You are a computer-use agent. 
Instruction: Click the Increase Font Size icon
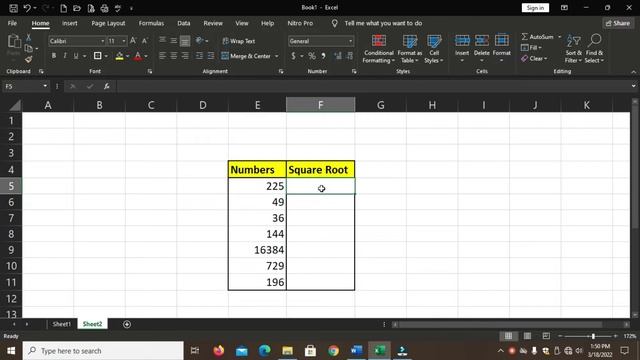(x=133, y=41)
